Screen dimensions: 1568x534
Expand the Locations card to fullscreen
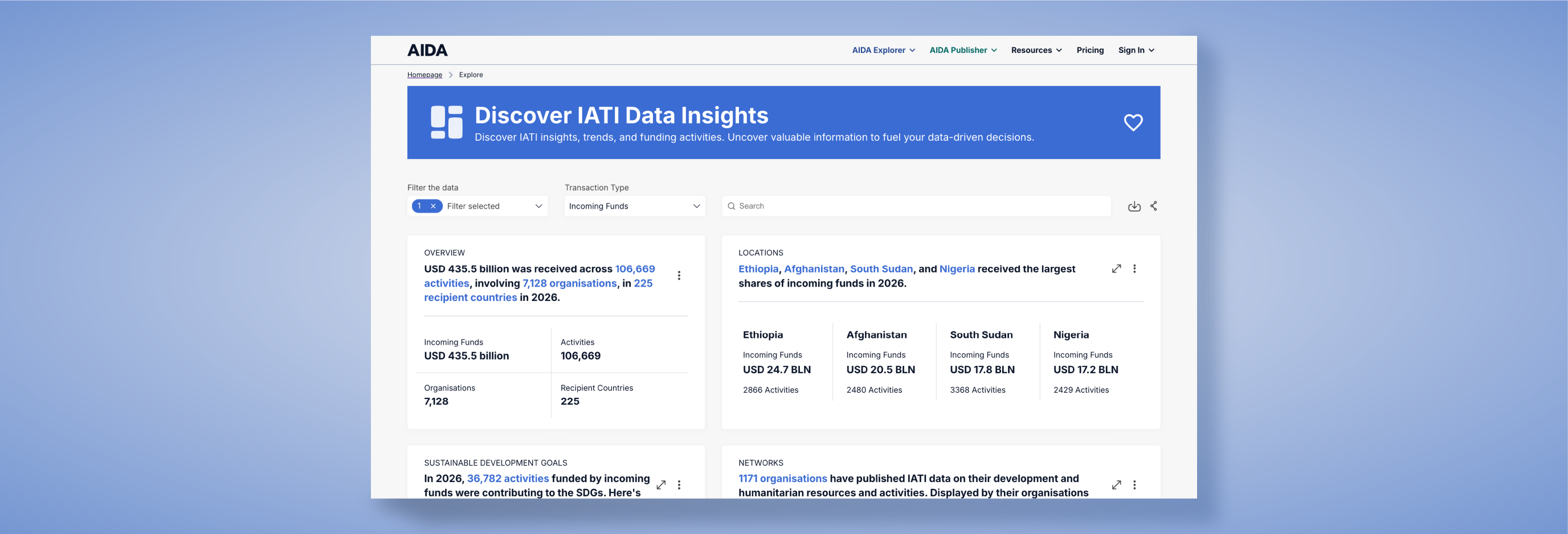click(1116, 268)
